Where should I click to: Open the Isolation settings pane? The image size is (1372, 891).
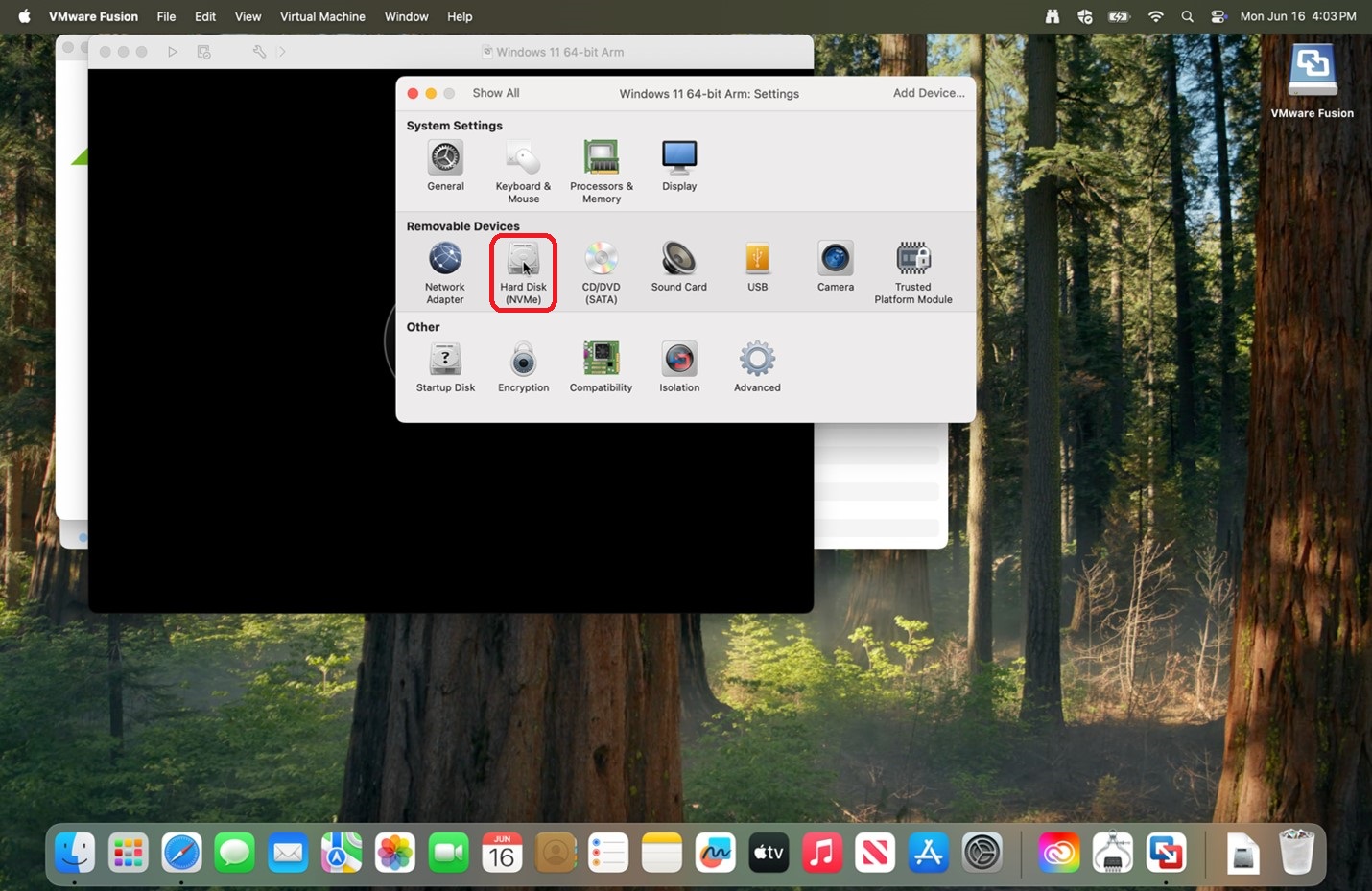tap(679, 367)
